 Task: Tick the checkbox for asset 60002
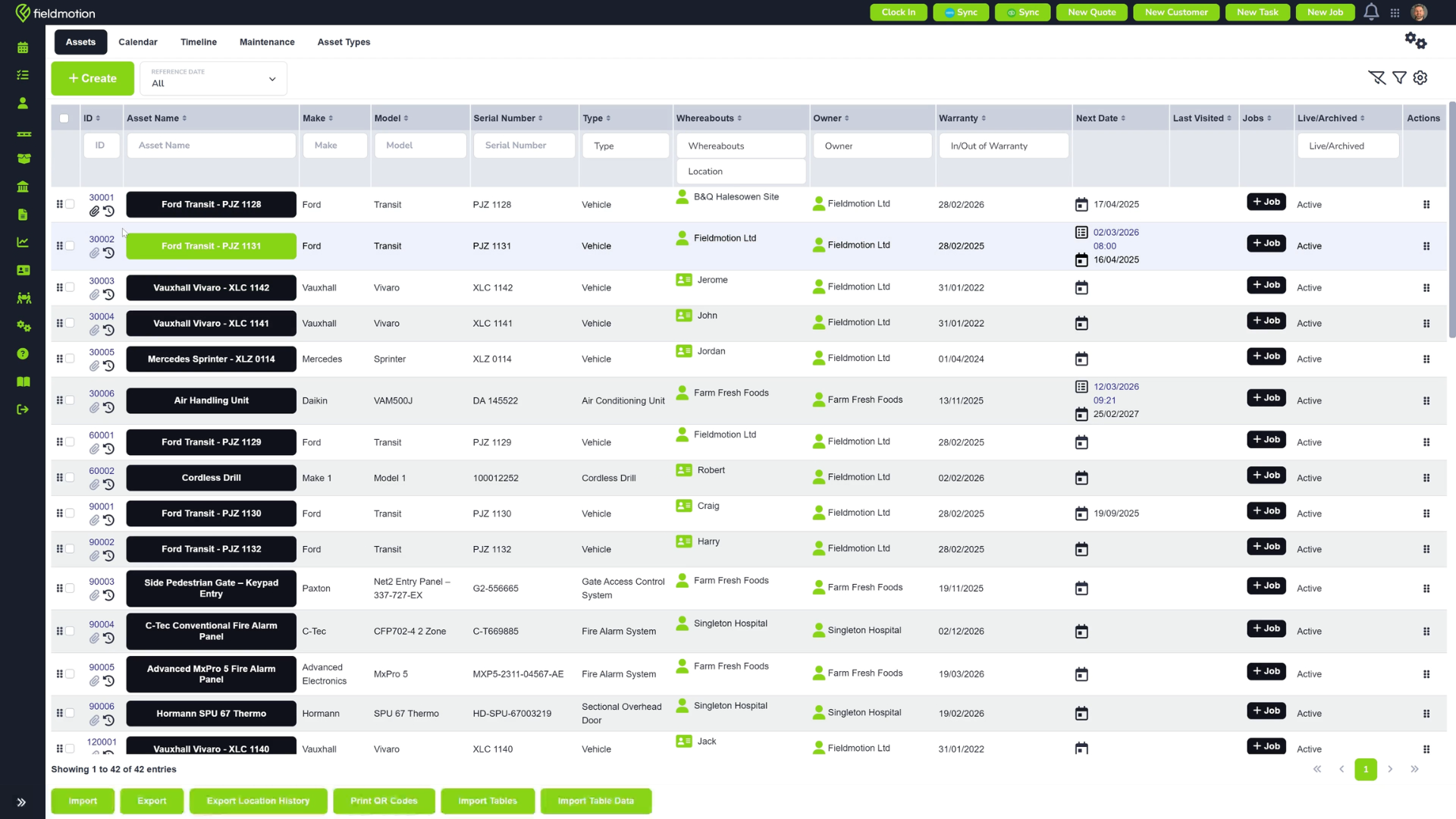click(70, 478)
